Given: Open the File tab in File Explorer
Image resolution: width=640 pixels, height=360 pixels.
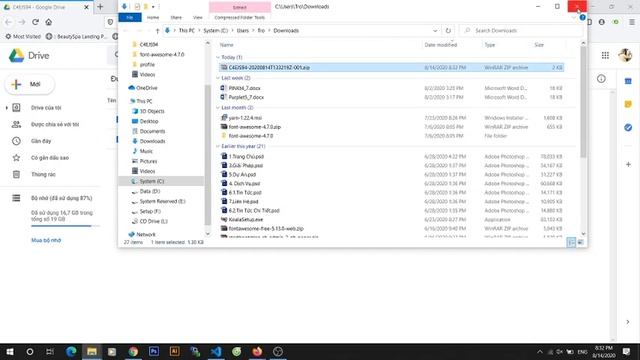Looking at the screenshot, I should pyautogui.click(x=130, y=18).
